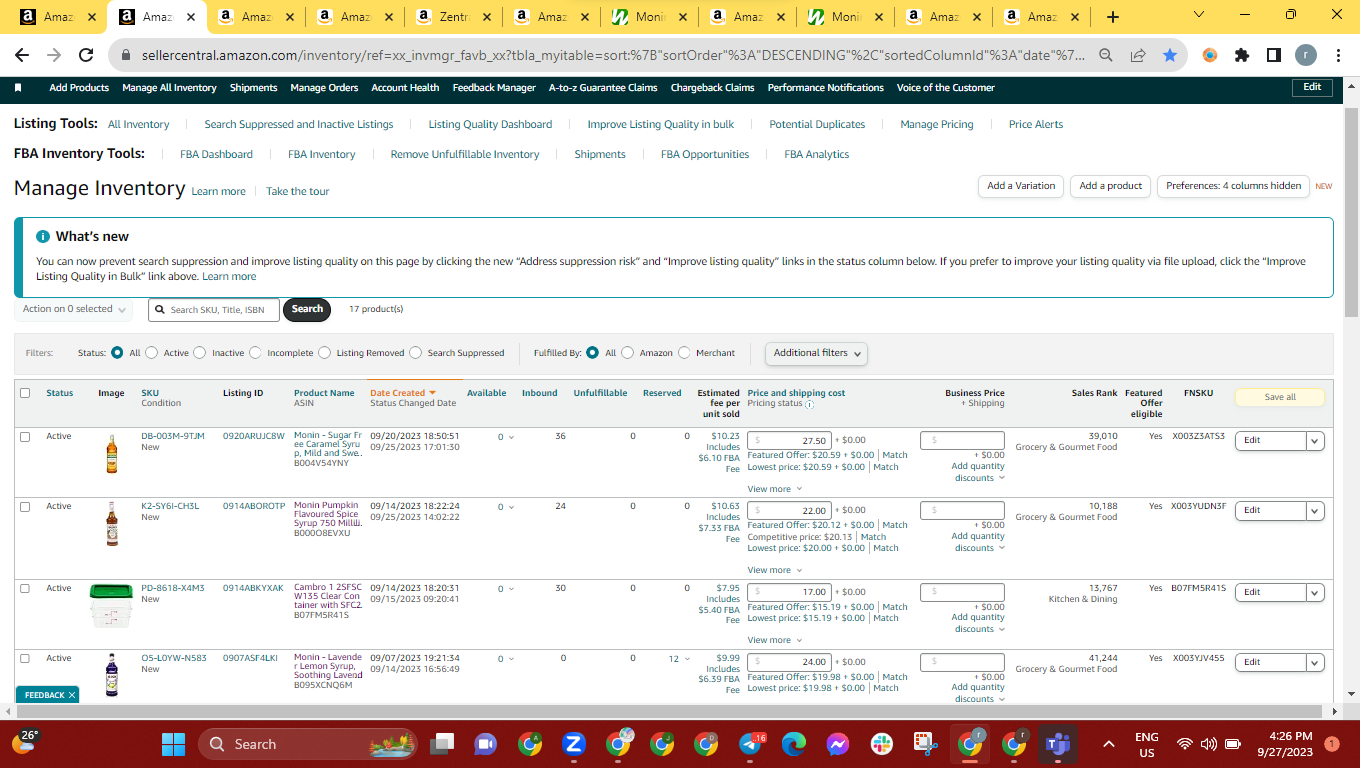Screen dimensions: 1360x768
Task: Open Microsoft Teams from the taskbar
Action: click(1058, 744)
